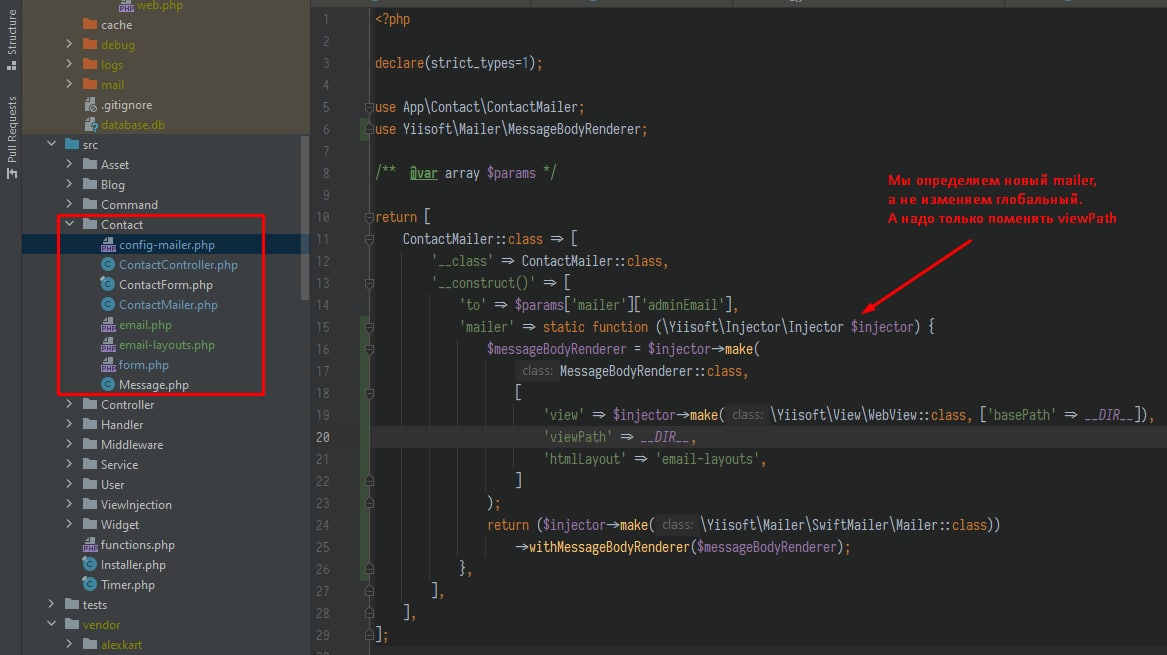Image resolution: width=1167 pixels, height=655 pixels.
Task: Click the Pull Requests panel icon
Action: (11, 173)
